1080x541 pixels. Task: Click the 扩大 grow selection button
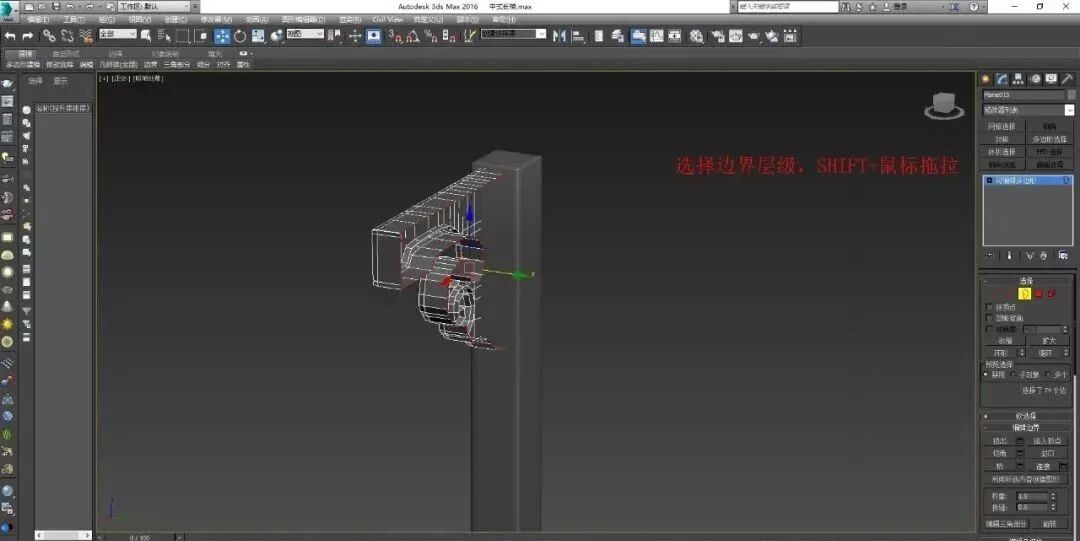pos(1049,340)
